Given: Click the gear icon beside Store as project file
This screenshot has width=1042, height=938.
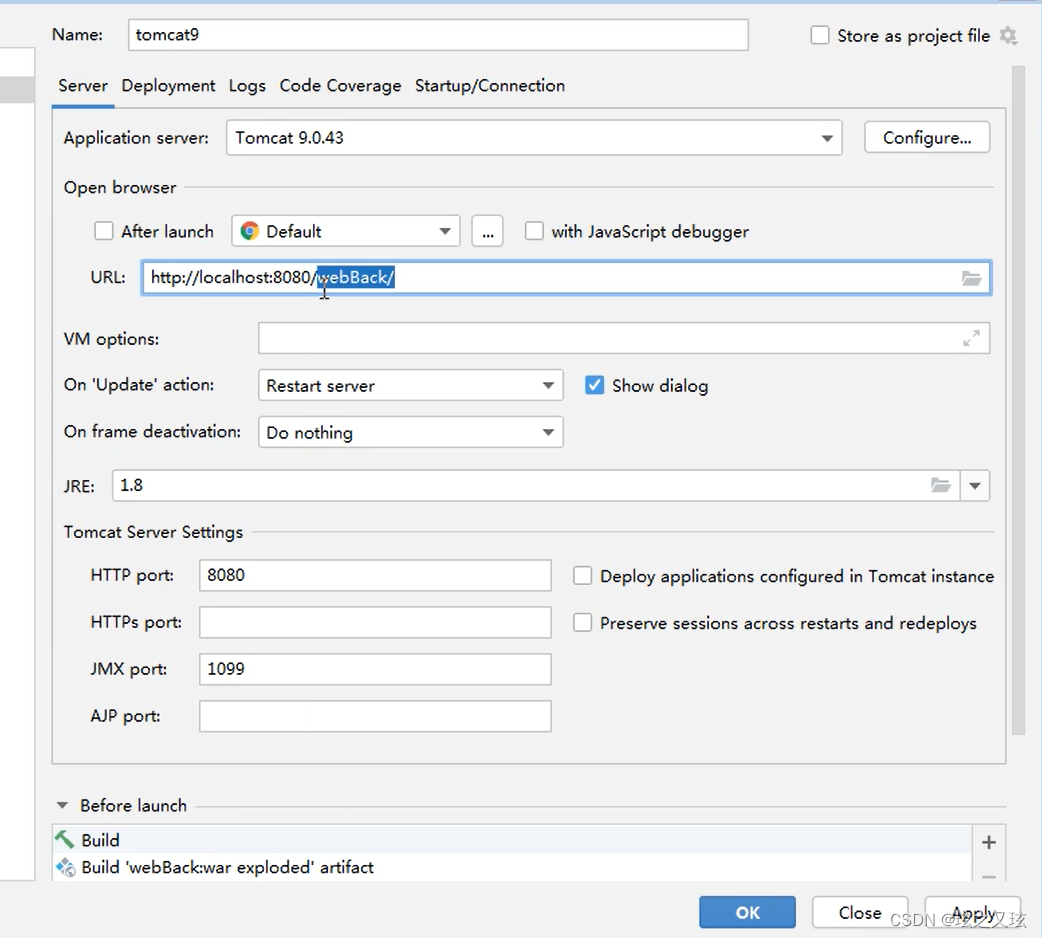Looking at the screenshot, I should click(1008, 36).
